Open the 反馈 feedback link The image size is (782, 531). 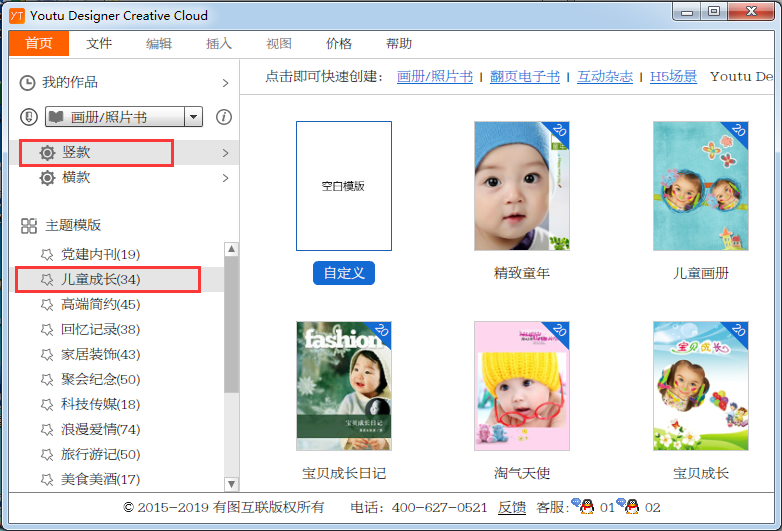point(512,508)
